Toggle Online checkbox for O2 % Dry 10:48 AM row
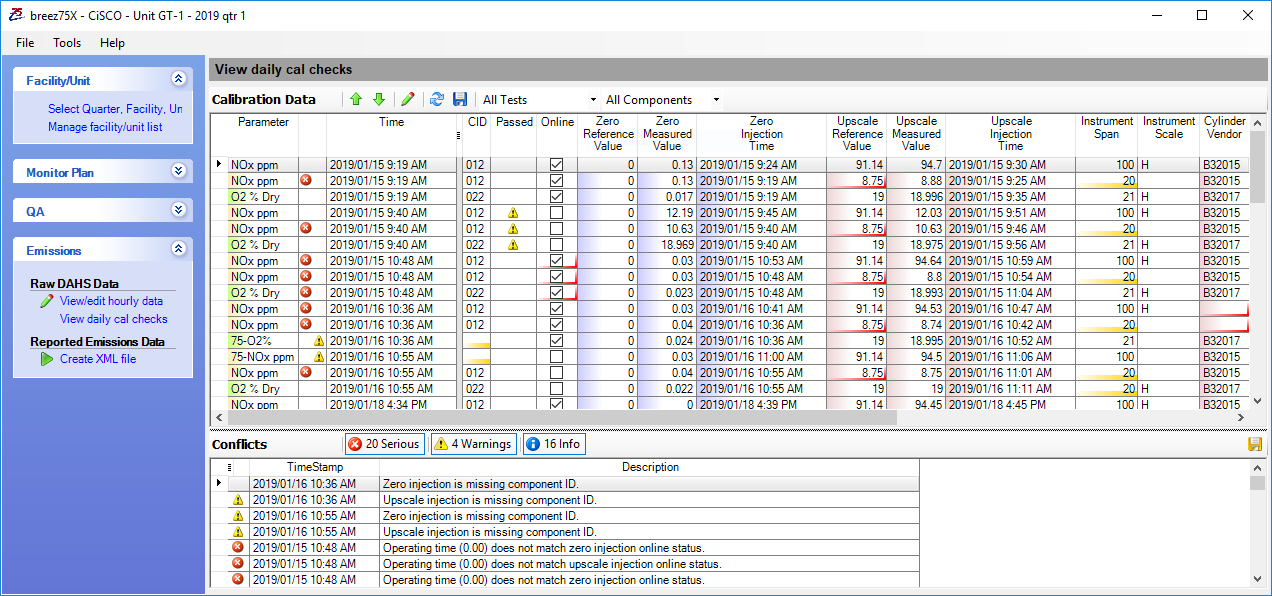 pos(556,293)
